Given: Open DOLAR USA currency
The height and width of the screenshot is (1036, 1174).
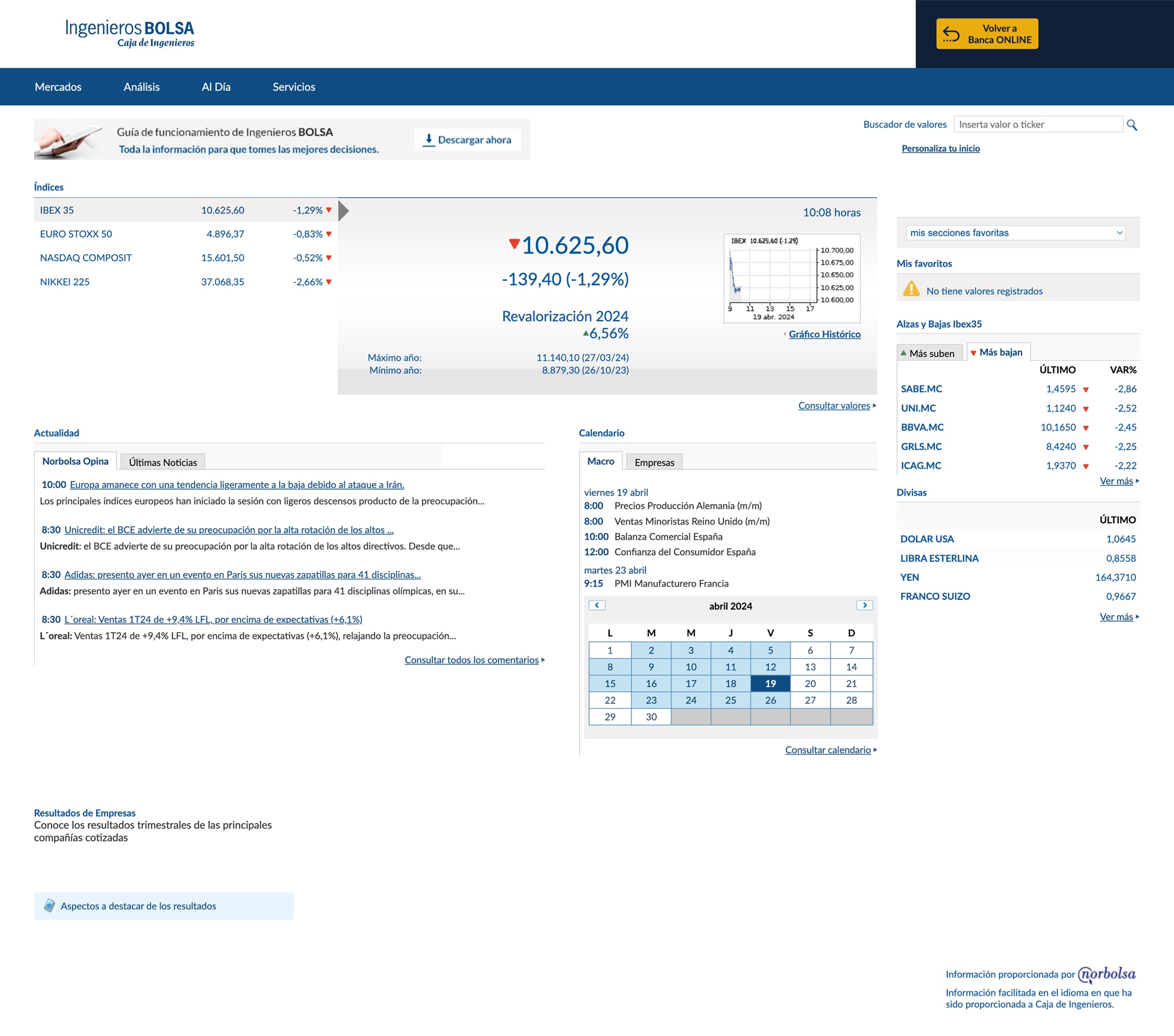Looking at the screenshot, I should click(926, 539).
